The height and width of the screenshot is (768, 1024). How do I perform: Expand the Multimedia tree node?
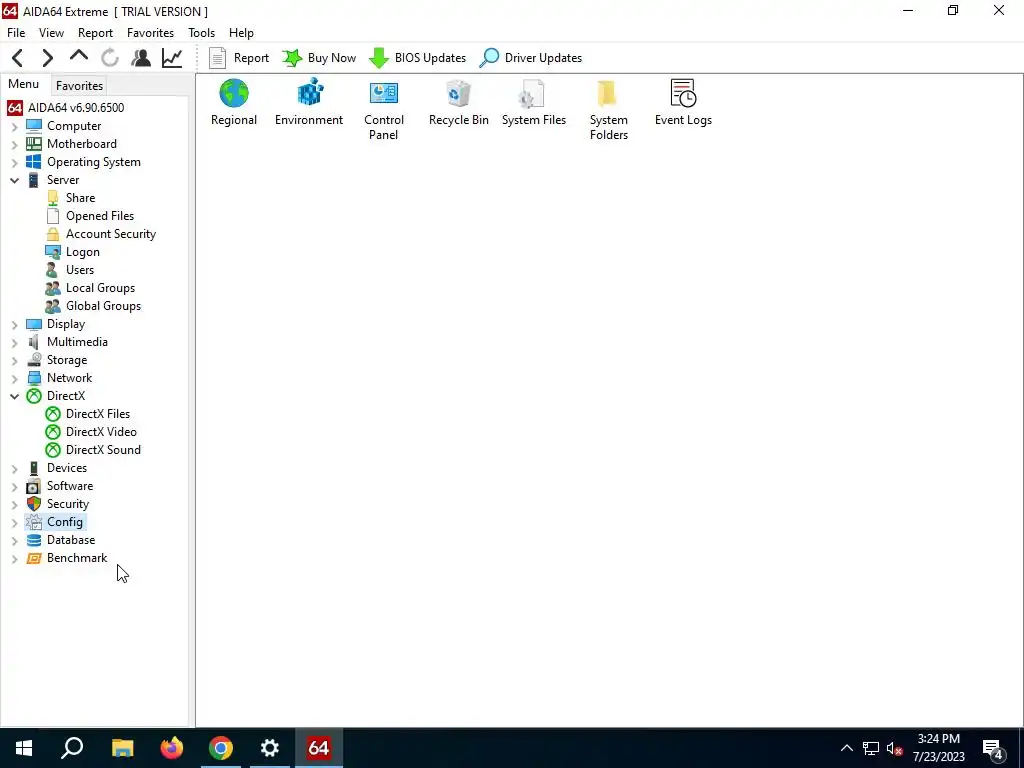point(14,342)
